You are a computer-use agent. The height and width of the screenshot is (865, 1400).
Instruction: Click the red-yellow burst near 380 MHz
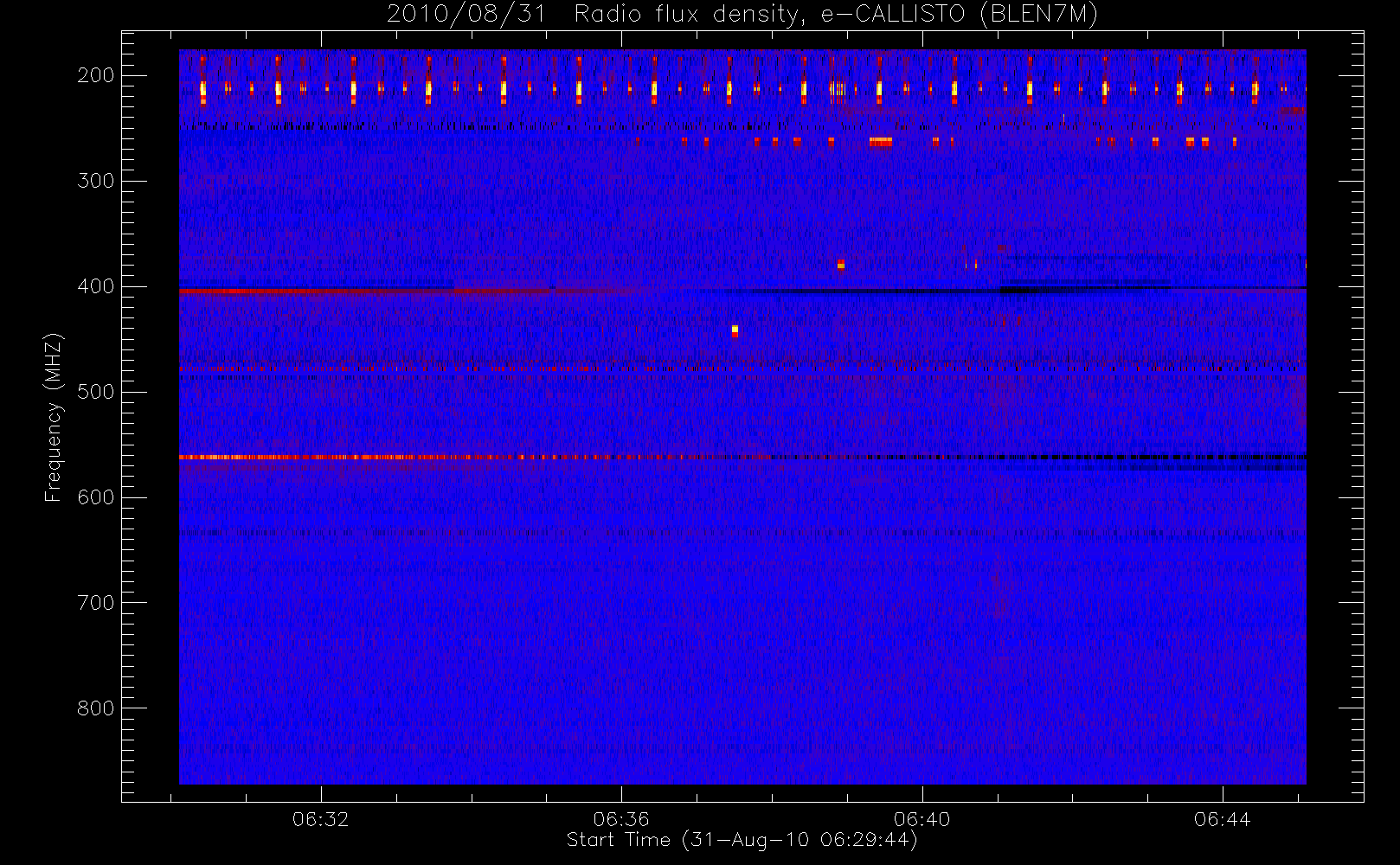pyautogui.click(x=840, y=265)
